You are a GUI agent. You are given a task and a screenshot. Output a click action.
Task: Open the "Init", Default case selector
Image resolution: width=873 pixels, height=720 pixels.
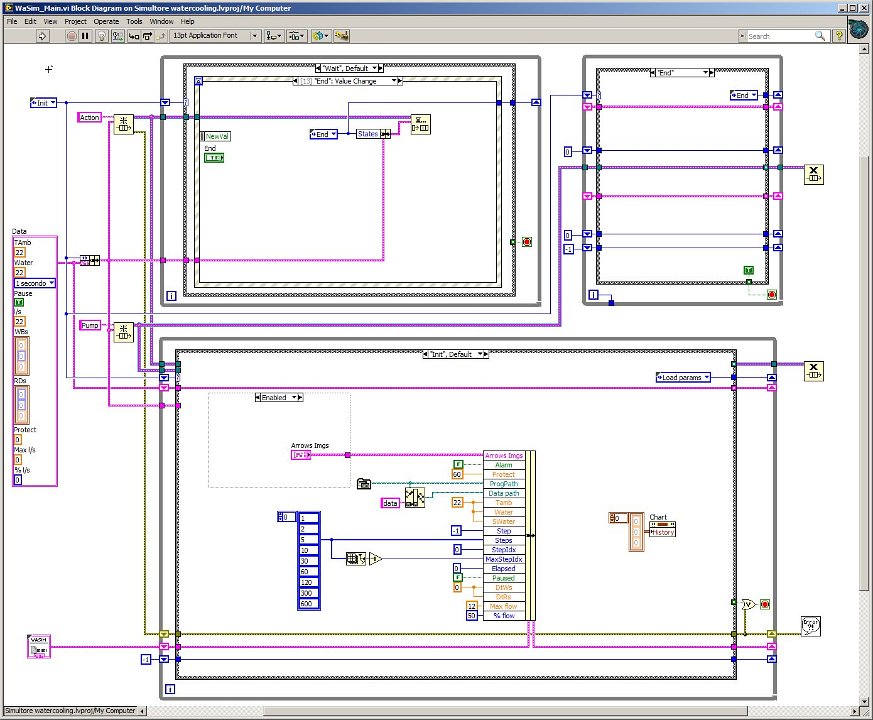(x=455, y=354)
